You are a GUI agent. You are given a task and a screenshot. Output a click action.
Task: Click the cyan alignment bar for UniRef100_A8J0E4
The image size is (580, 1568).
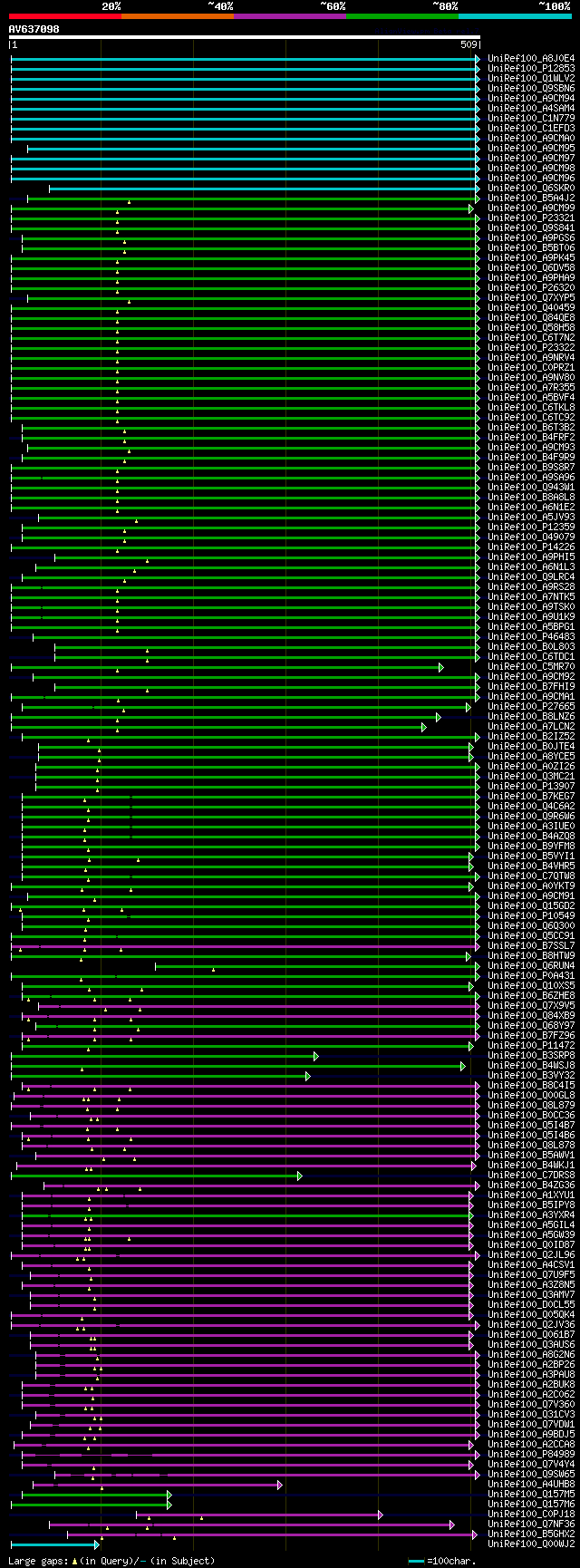(x=245, y=60)
